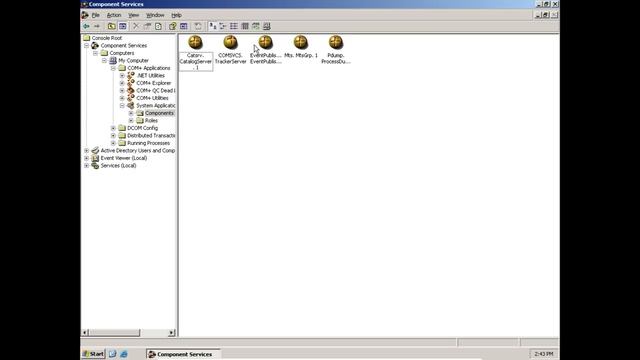Screen dimensions: 640x360
Task: Open the Window menu
Action: [155, 15]
